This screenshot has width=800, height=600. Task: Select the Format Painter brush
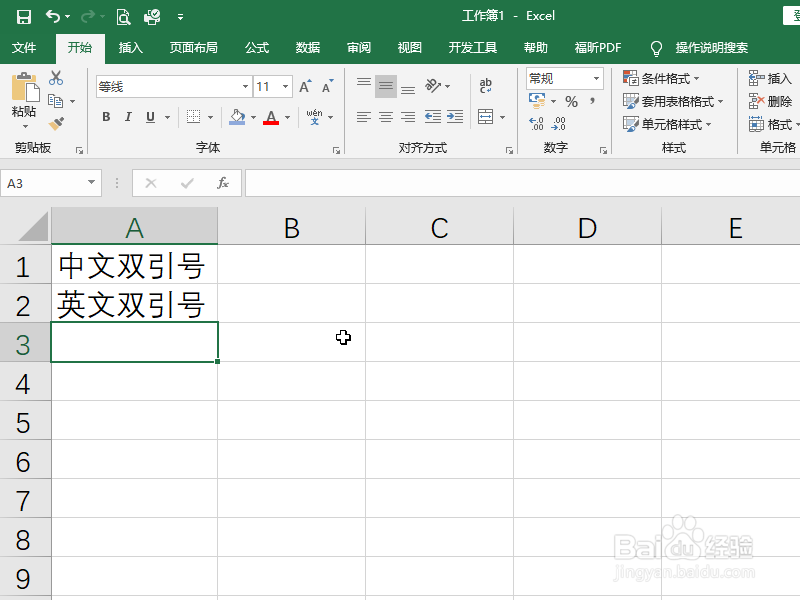pos(56,124)
